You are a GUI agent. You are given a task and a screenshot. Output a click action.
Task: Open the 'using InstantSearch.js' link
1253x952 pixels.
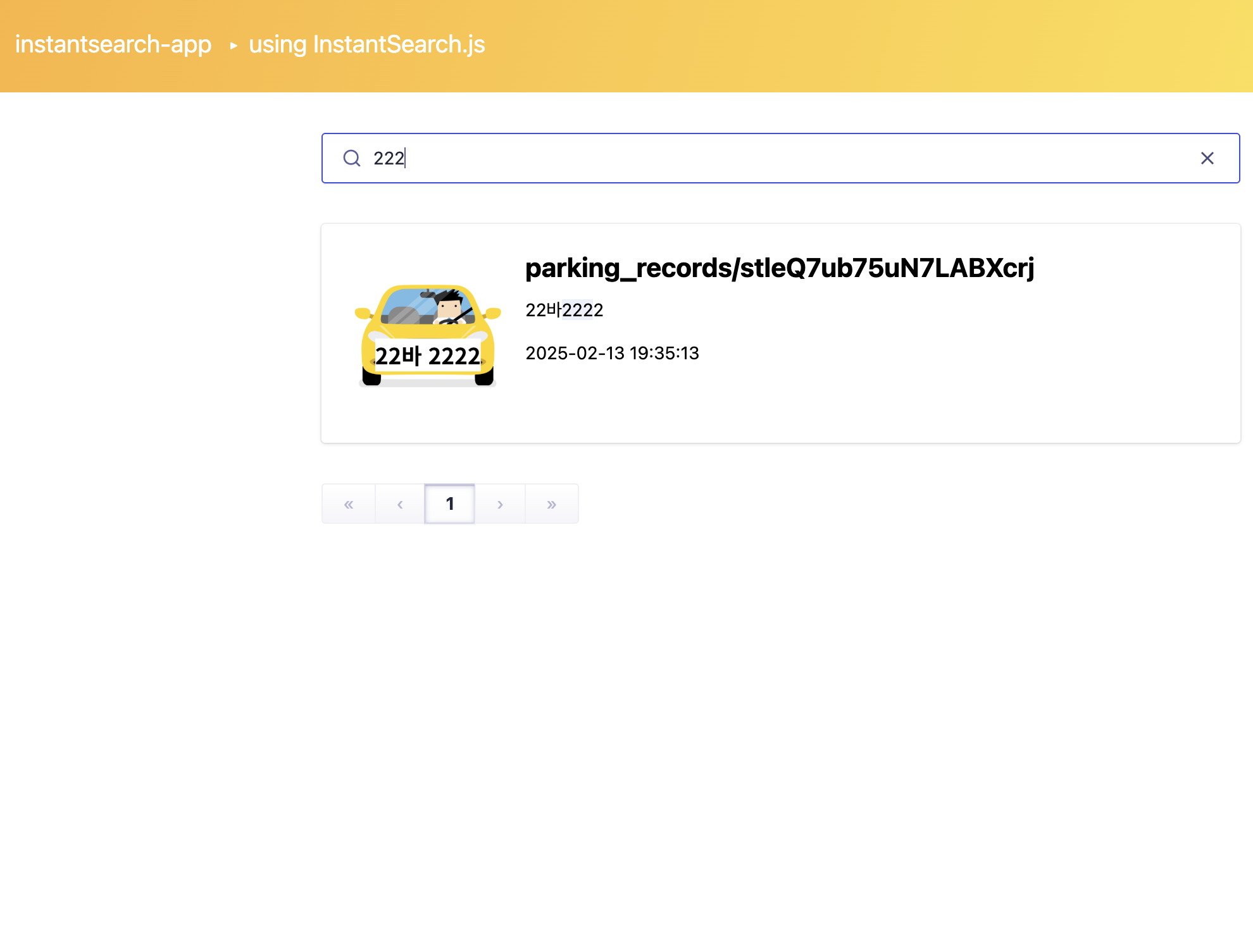coord(367,45)
